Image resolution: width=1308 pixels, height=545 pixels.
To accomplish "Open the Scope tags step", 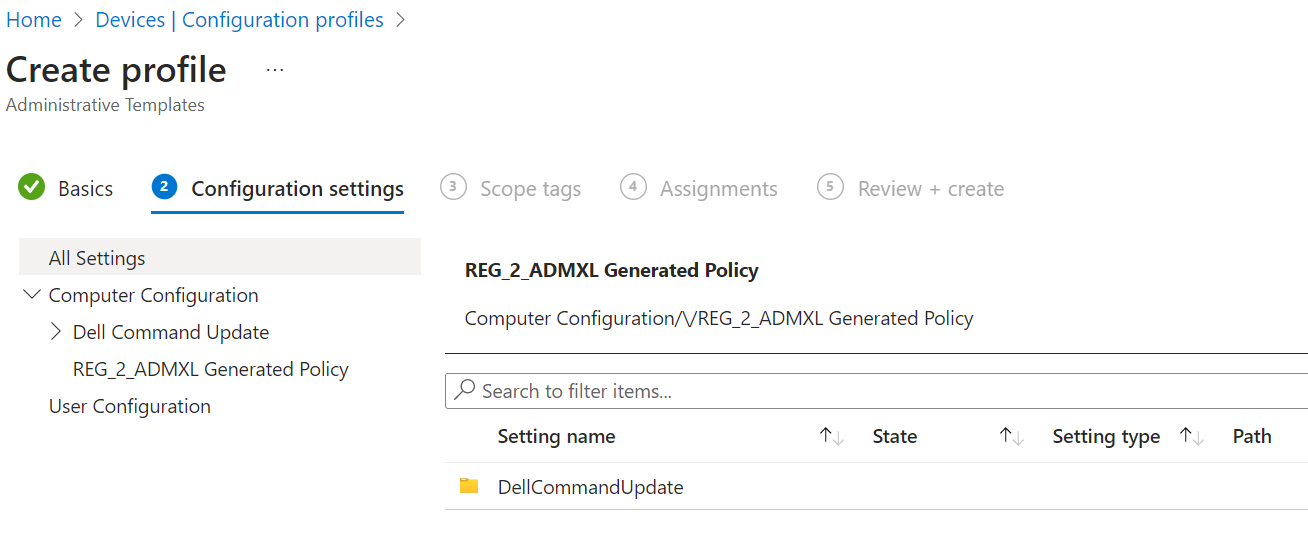I will click(x=530, y=188).
